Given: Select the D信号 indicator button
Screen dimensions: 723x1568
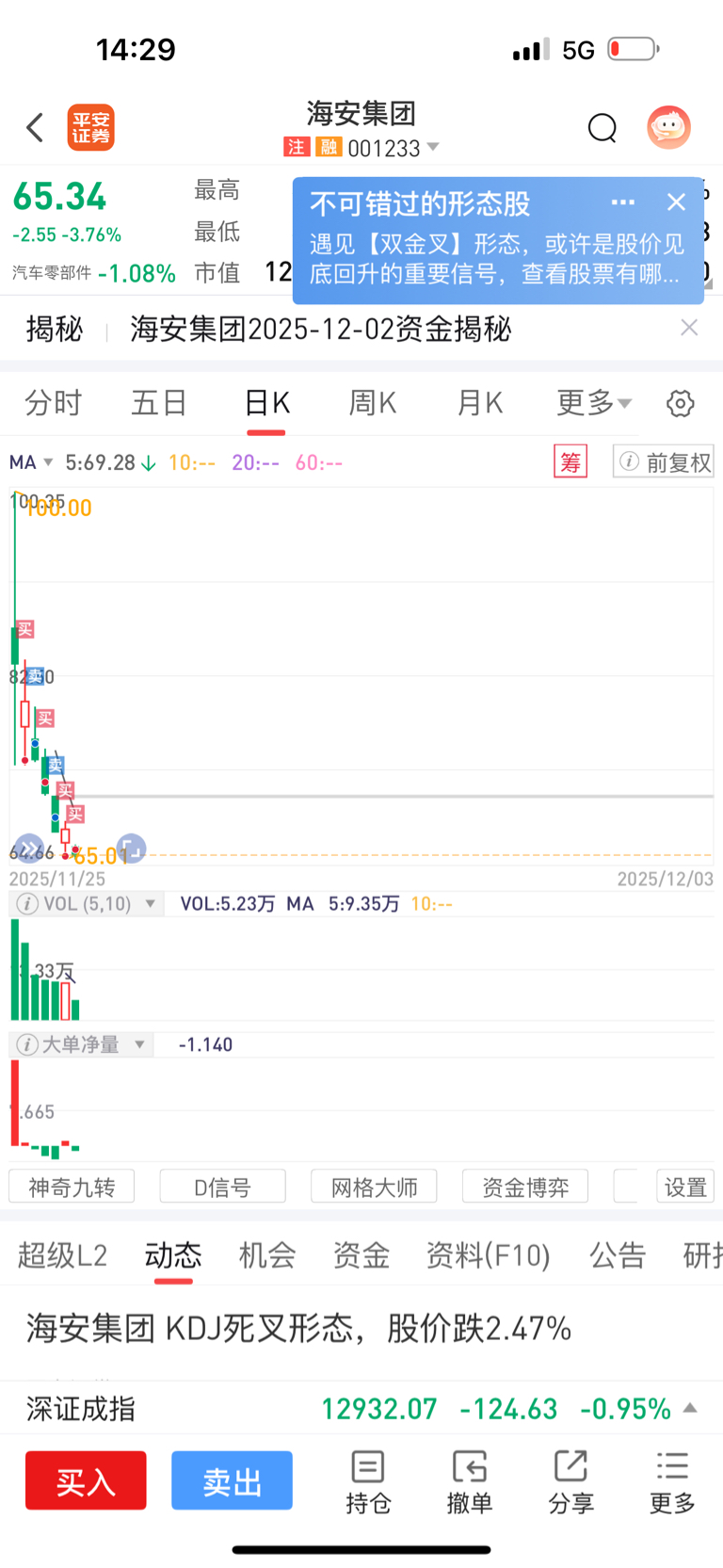Looking at the screenshot, I should [x=223, y=1187].
